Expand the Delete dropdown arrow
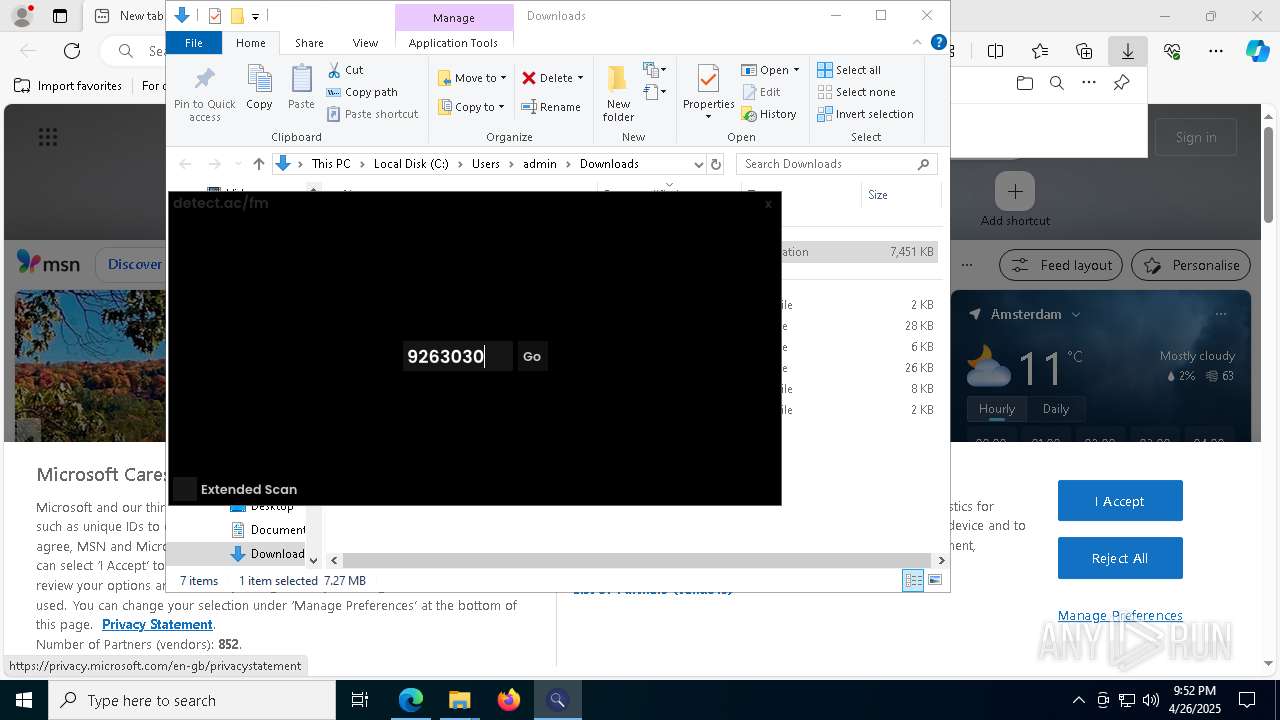Image resolution: width=1280 pixels, height=720 pixels. tap(580, 78)
